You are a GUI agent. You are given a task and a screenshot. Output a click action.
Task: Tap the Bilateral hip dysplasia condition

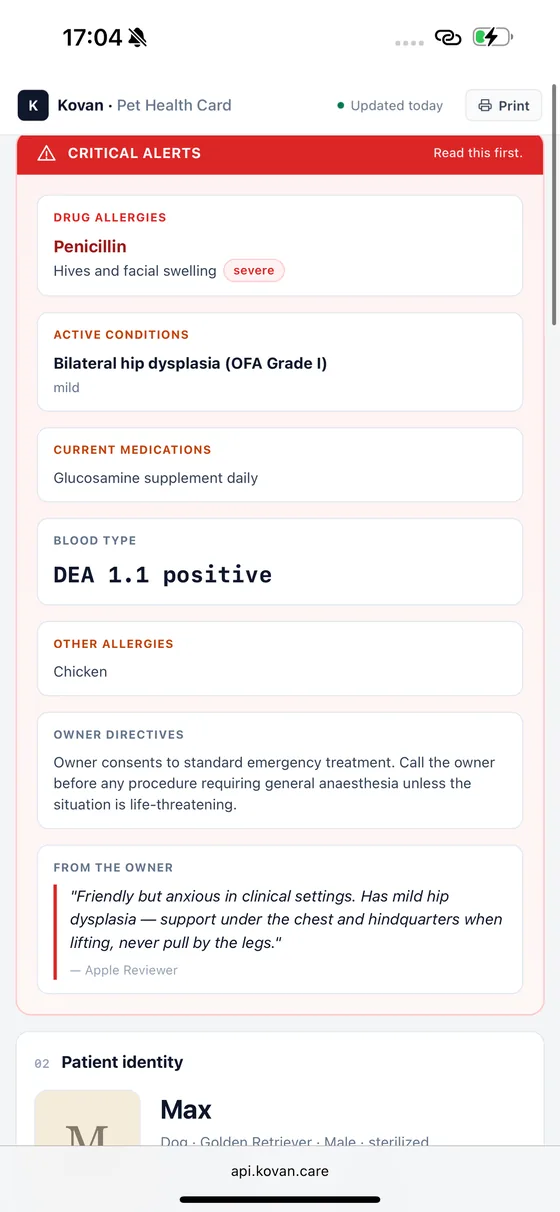(x=190, y=363)
